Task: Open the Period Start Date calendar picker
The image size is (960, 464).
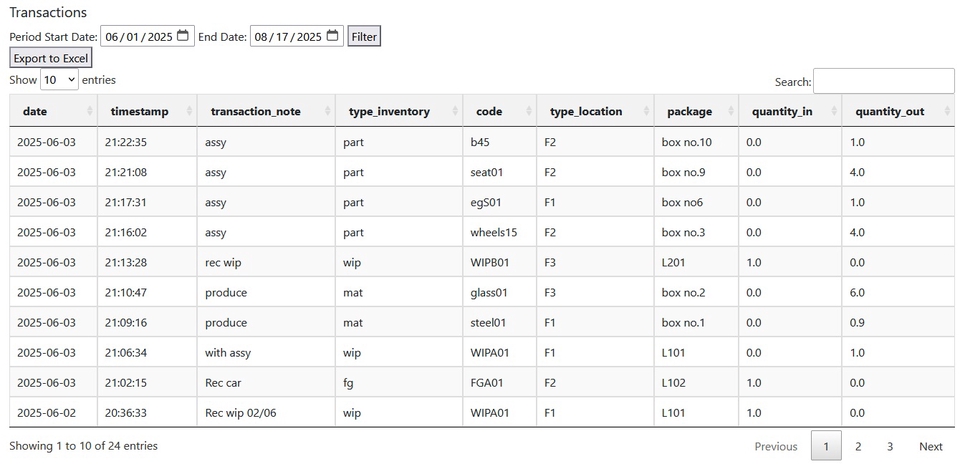Action: [x=182, y=37]
